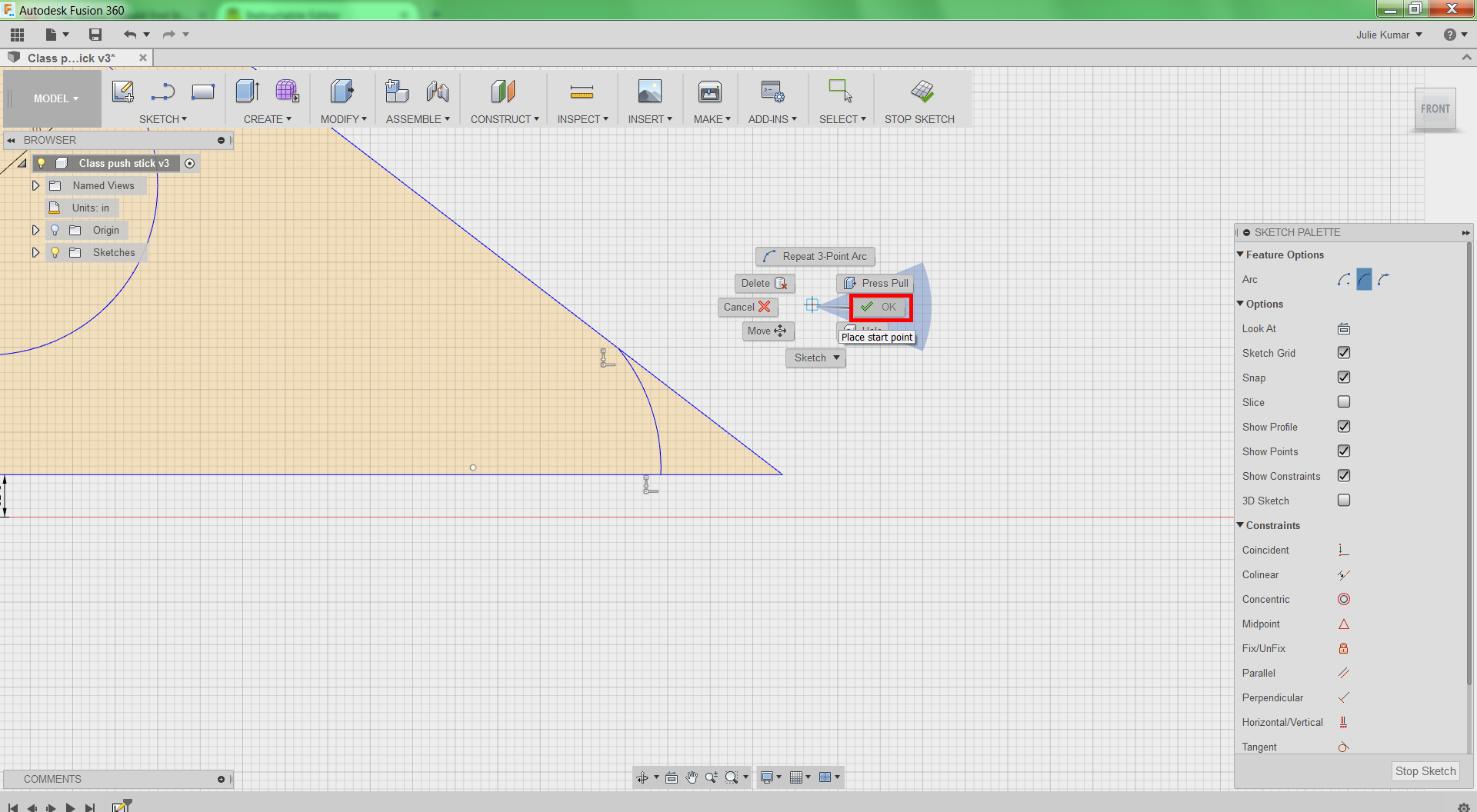The height and width of the screenshot is (812, 1477).
Task: Collapse the Constraints section
Action: pos(1240,525)
